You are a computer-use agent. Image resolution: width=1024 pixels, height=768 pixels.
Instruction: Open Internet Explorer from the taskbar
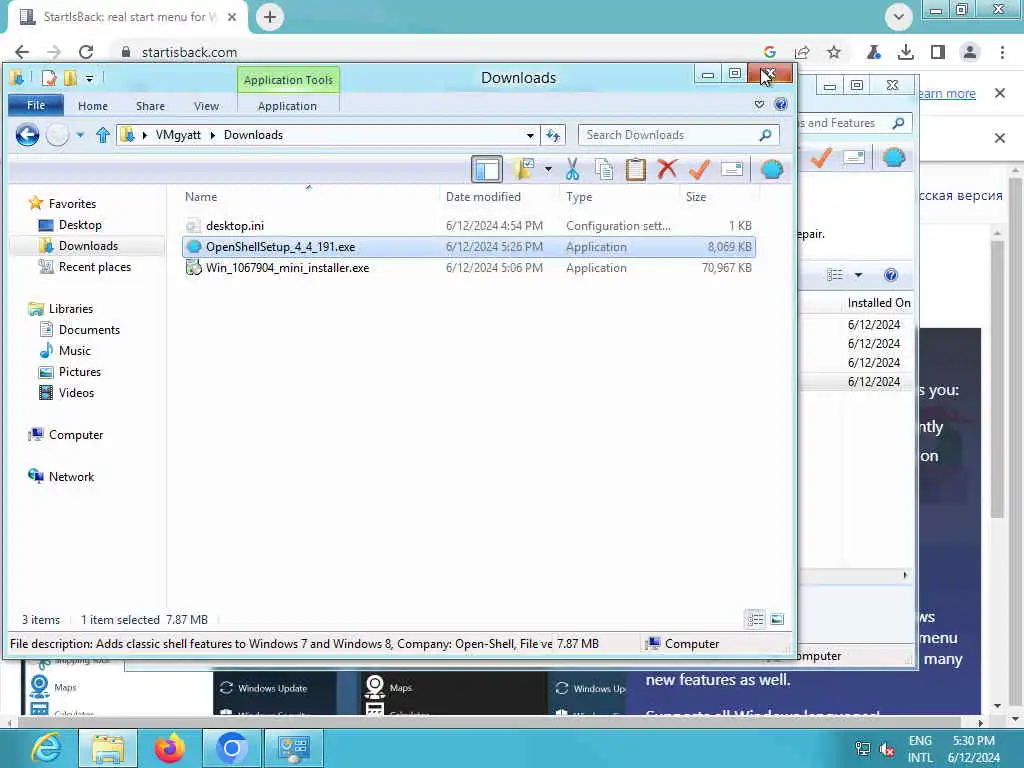click(x=46, y=748)
